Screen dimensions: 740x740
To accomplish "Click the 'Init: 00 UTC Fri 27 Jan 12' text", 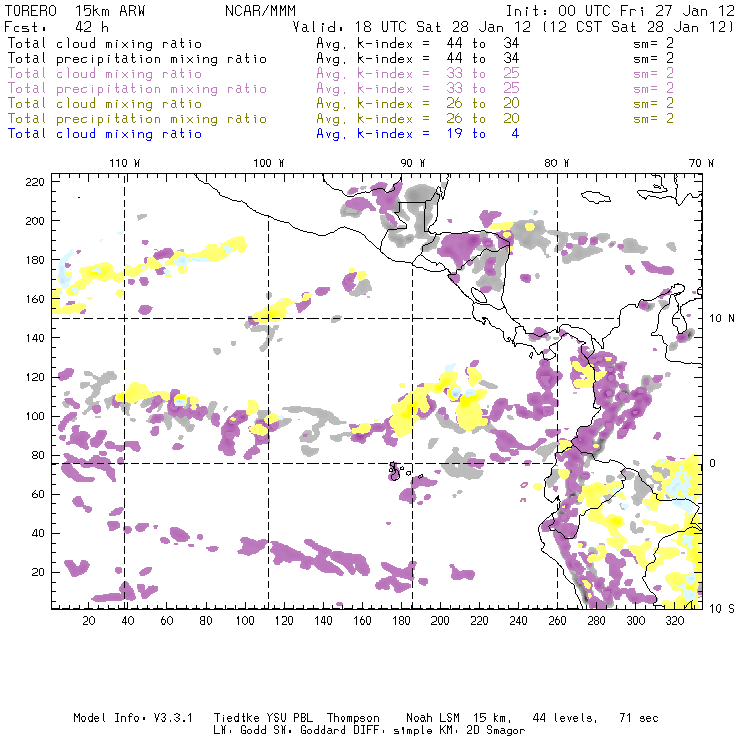I will click(x=620, y=11).
